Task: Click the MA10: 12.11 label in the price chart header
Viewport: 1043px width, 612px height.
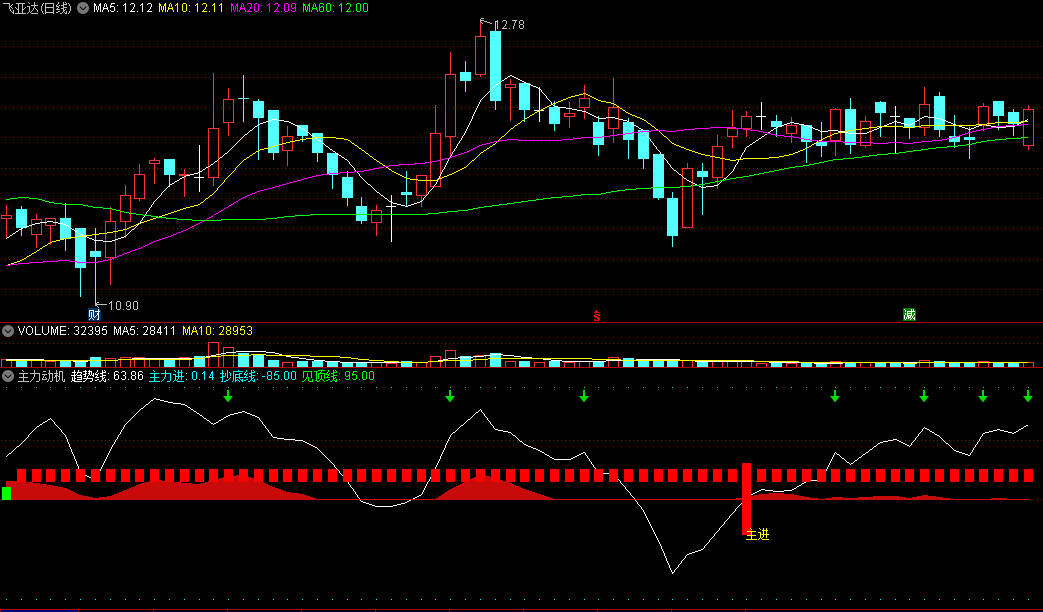Action: (192, 9)
